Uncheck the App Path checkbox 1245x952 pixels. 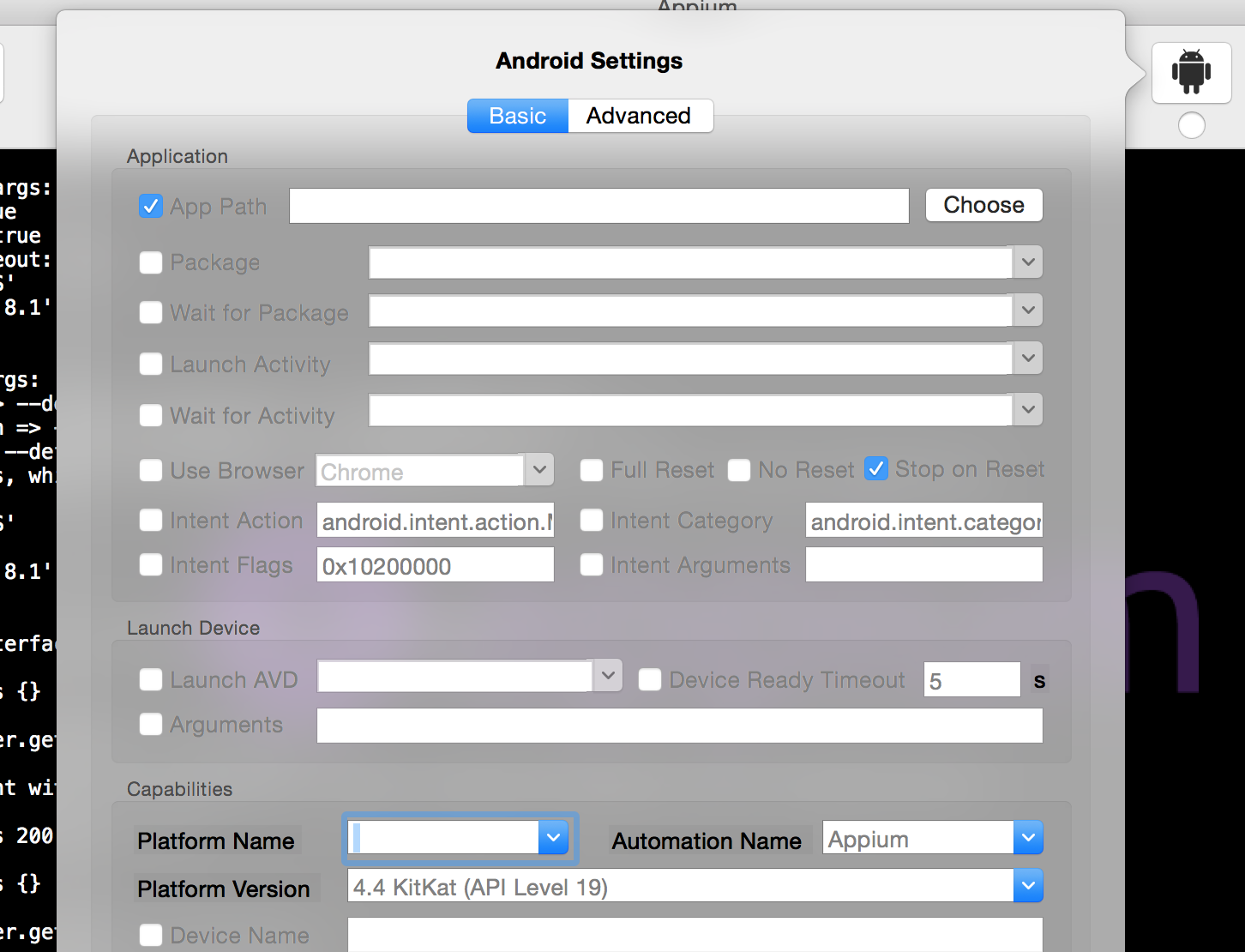coord(151,206)
